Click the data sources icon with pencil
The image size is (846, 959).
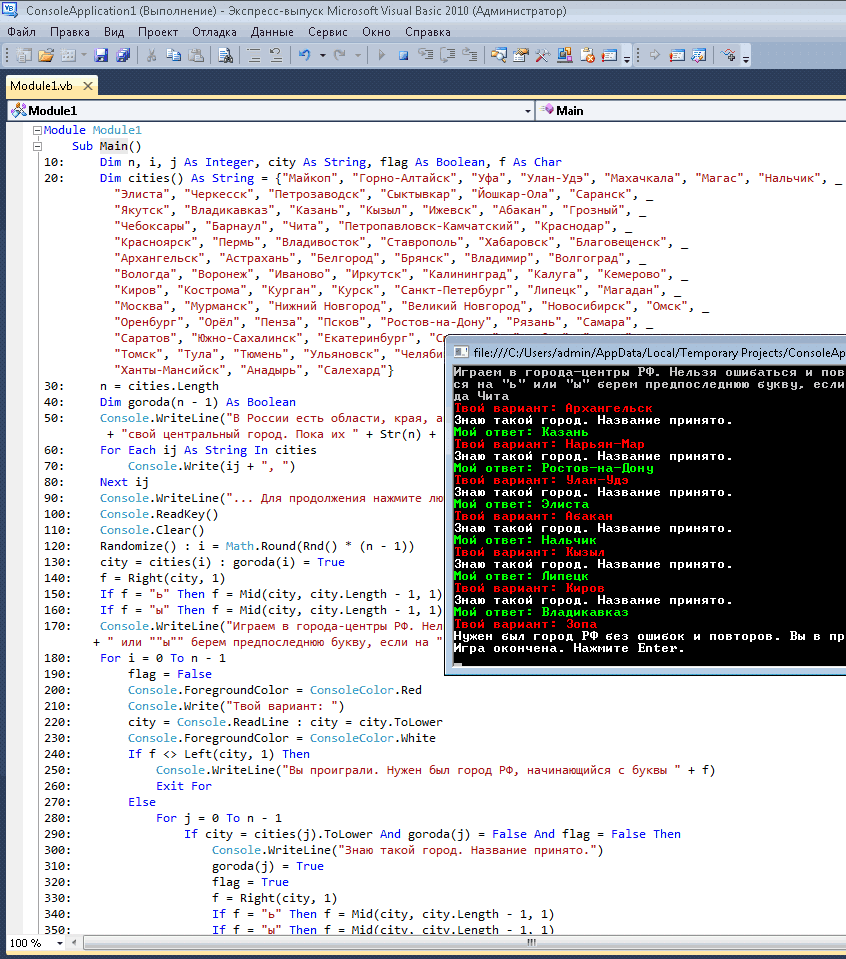pyautogui.click(x=699, y=56)
